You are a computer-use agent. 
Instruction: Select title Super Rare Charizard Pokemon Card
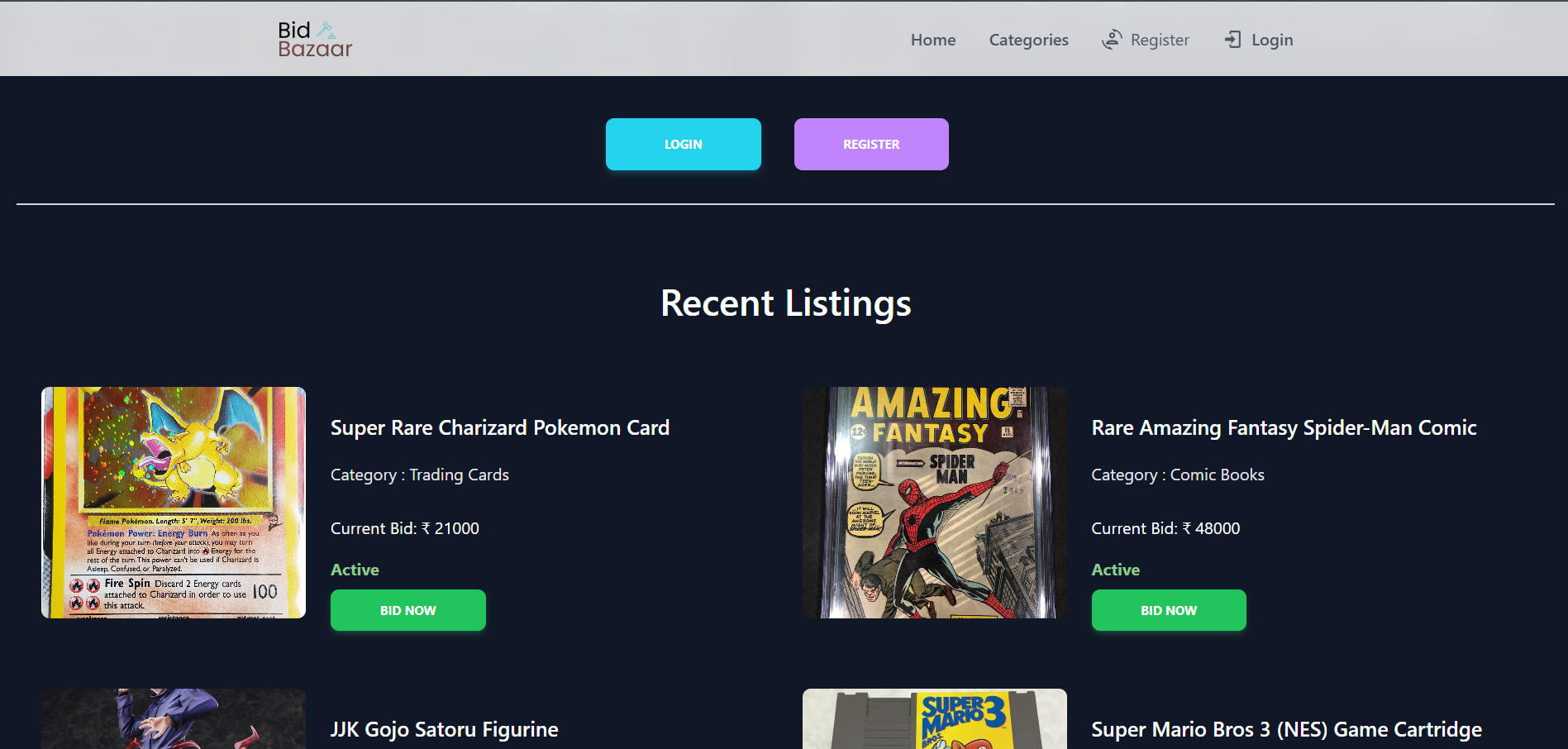[x=500, y=427]
